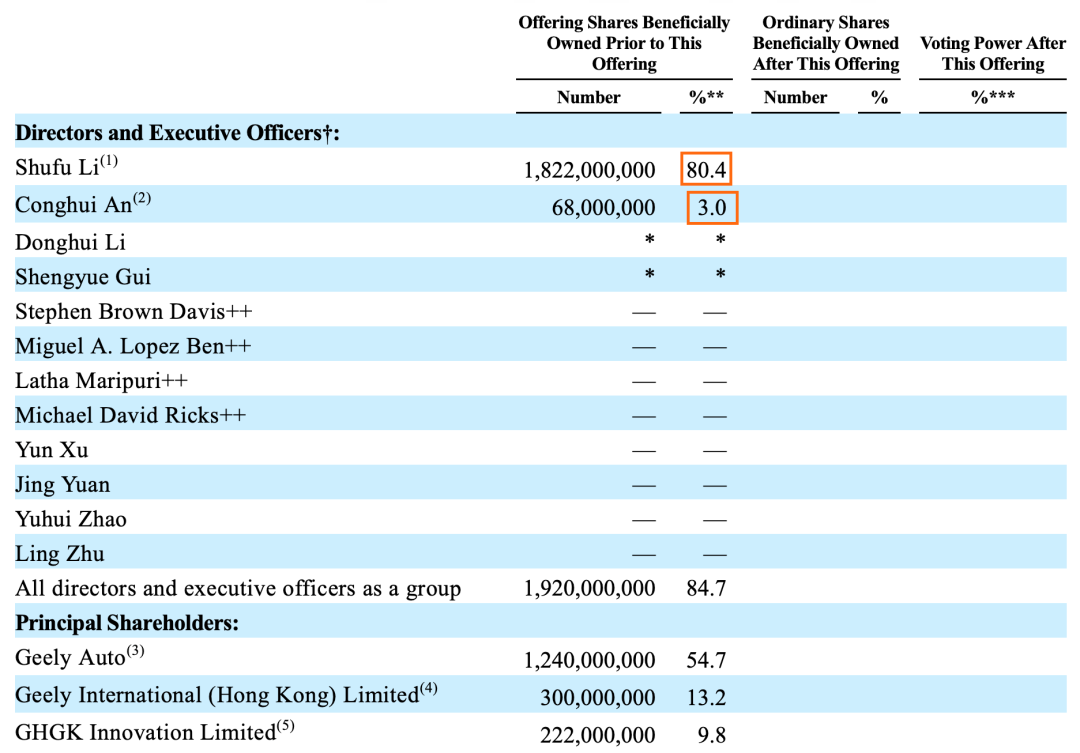Select the Principal Shareholders section heading
The height and width of the screenshot is (753, 1080).
click(127, 623)
